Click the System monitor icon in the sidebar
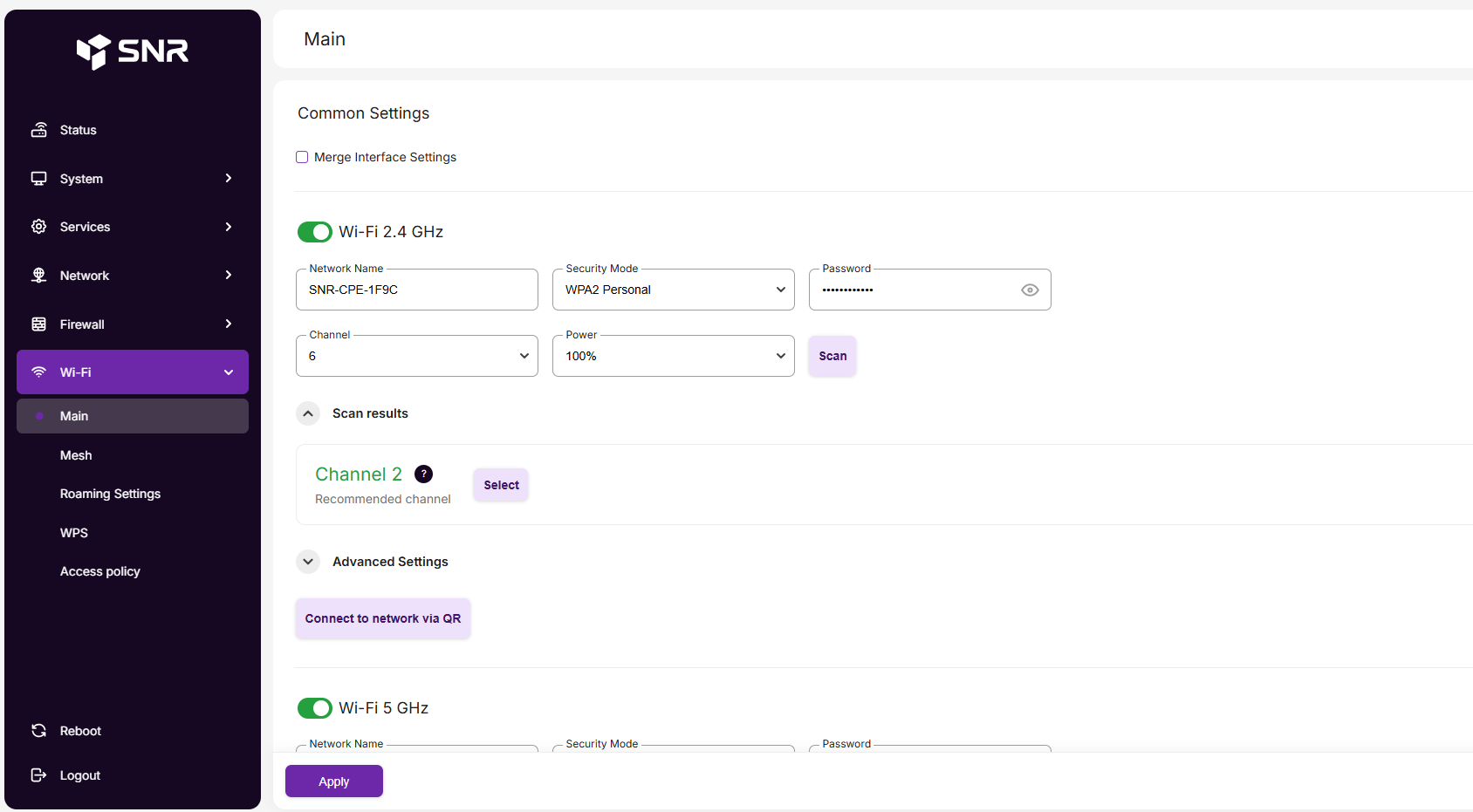1473x812 pixels. [39, 179]
